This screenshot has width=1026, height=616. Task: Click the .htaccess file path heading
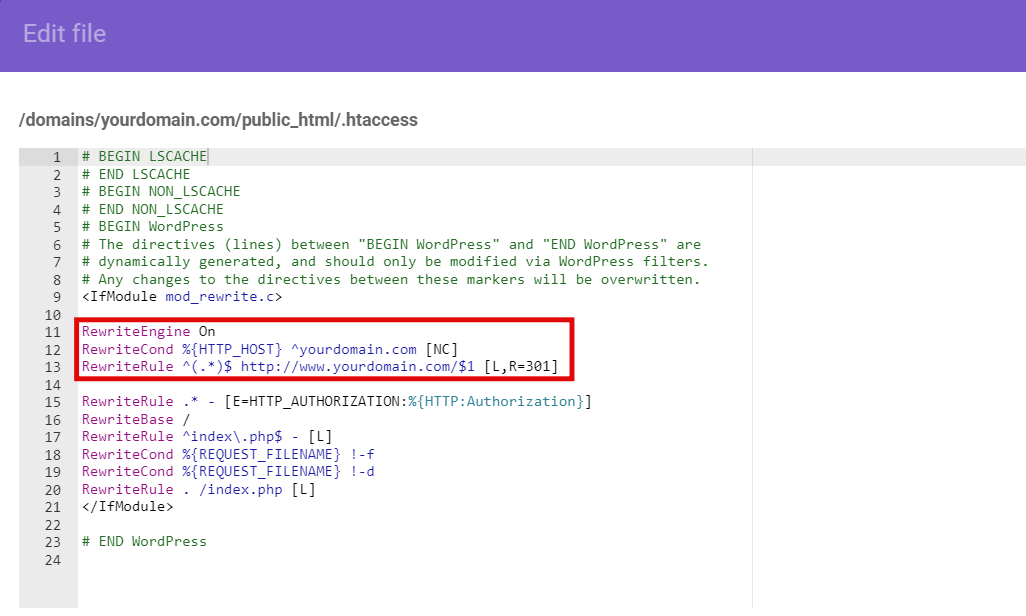[218, 120]
